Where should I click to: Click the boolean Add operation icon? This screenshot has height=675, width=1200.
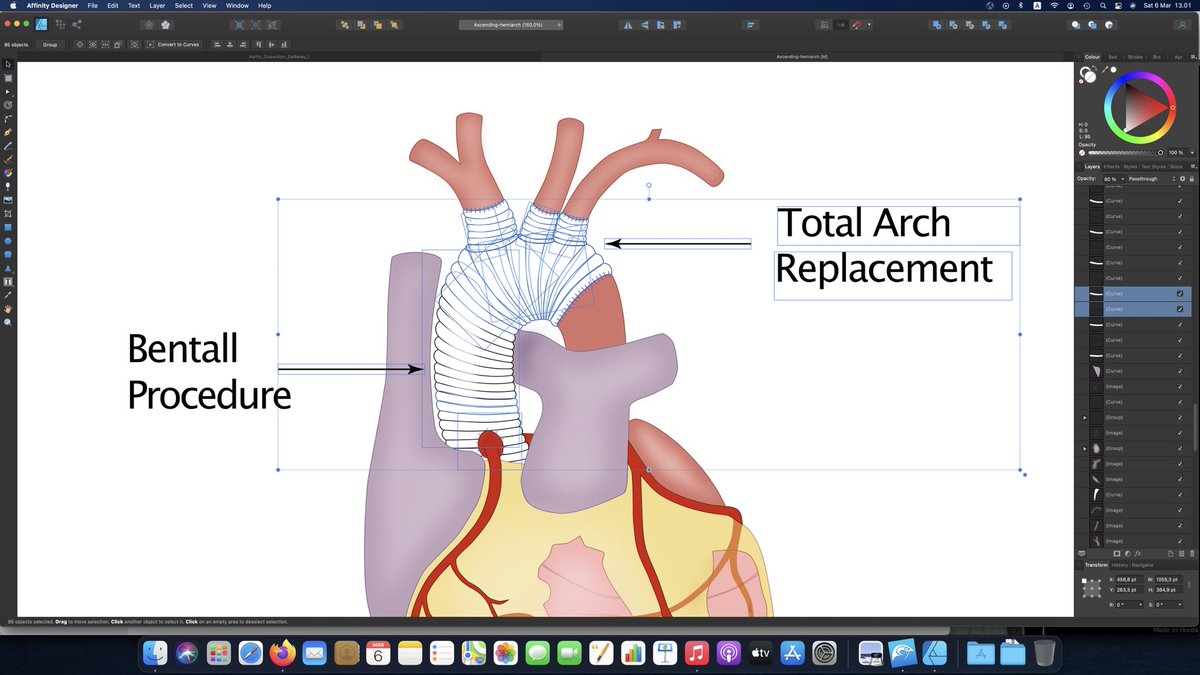935,24
